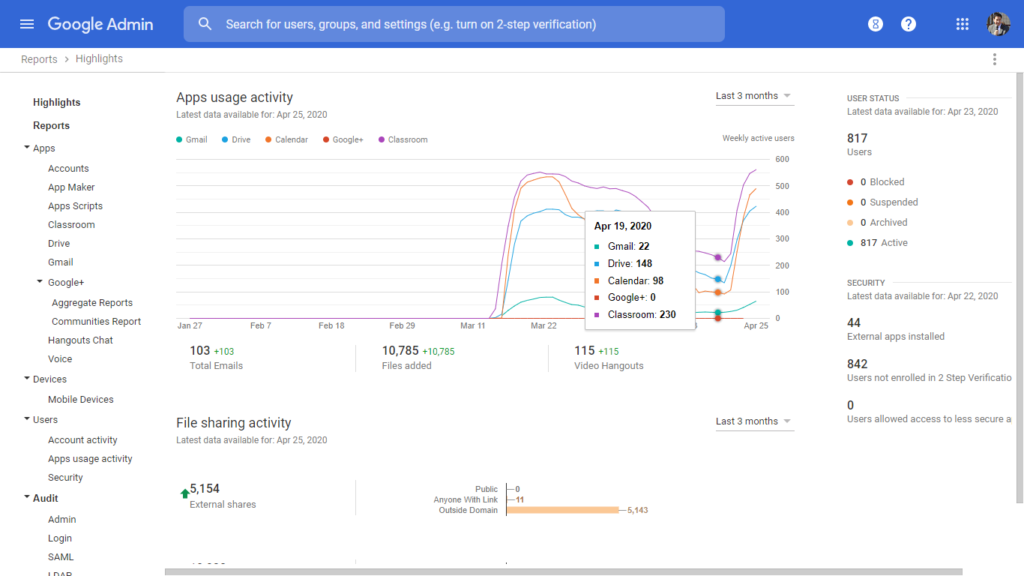Click the Drive data point on chart
This screenshot has width=1024, height=576.
pos(718,279)
